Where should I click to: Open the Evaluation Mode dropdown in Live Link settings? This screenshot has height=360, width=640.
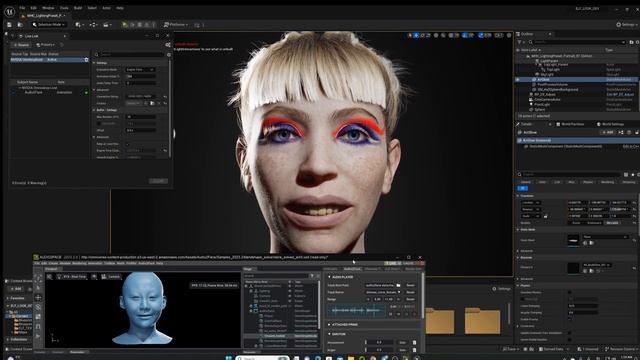[x=140, y=70]
